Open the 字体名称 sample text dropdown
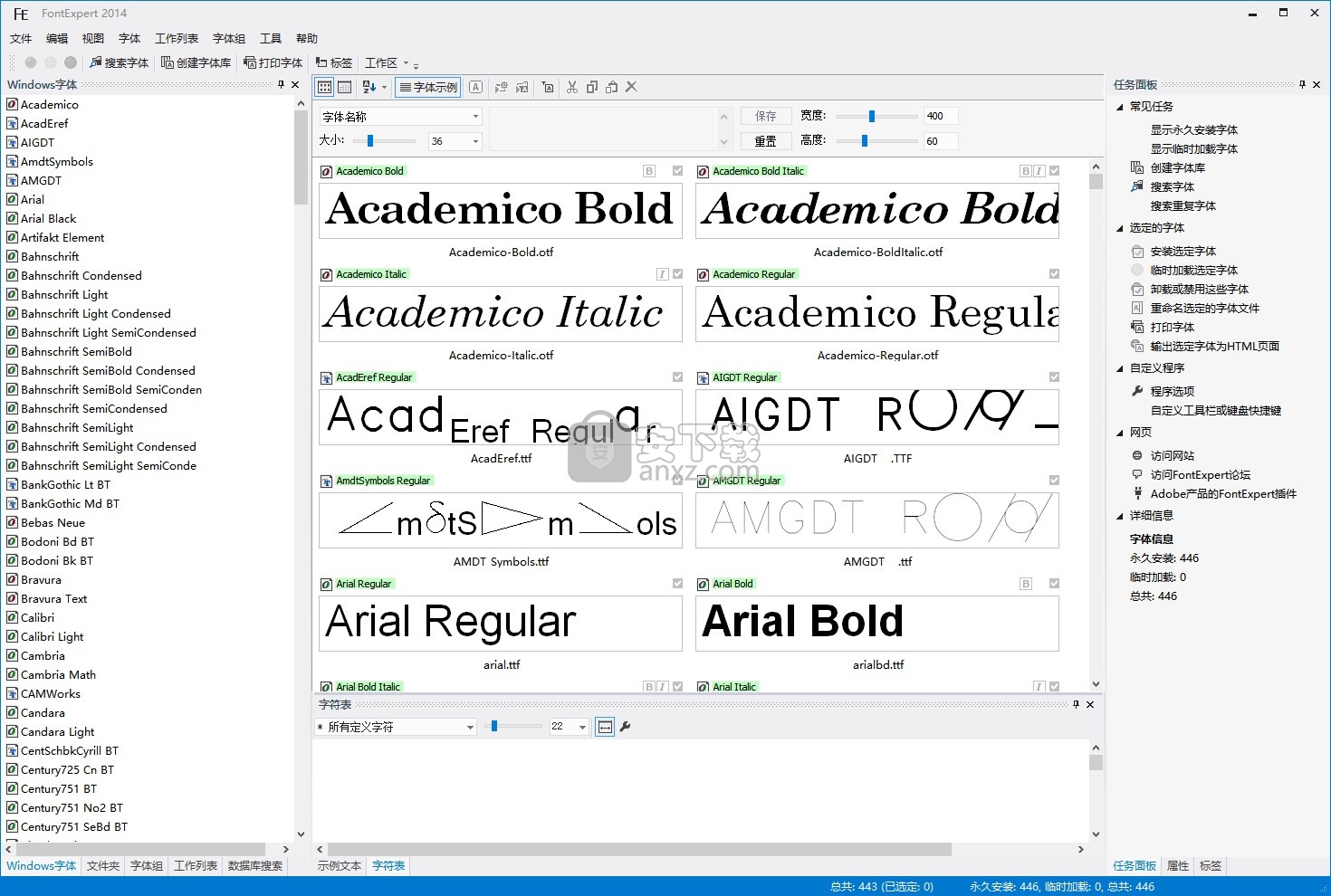 pyautogui.click(x=401, y=117)
